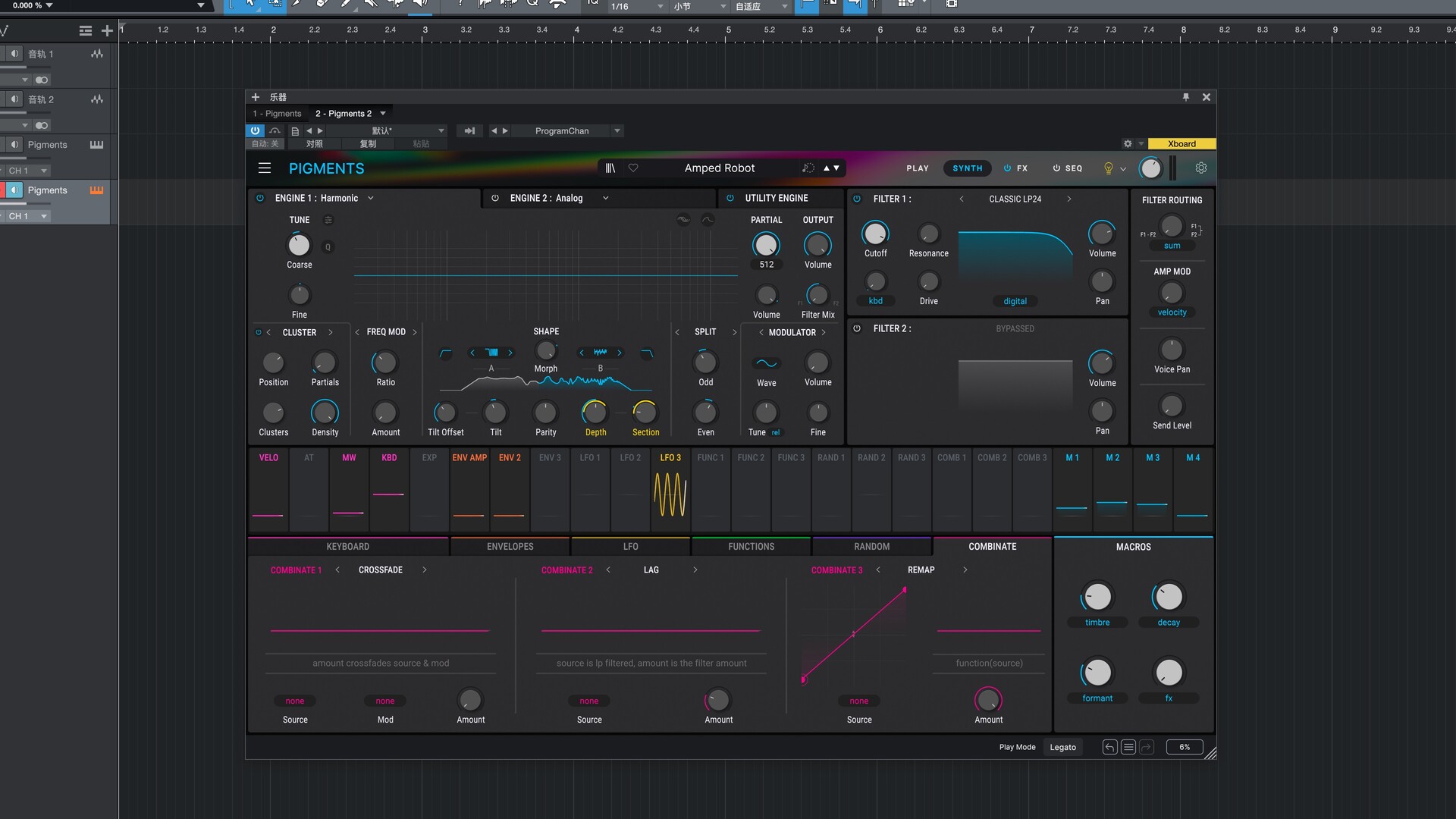Select the LFO 3 modulation slot
The height and width of the screenshot is (819, 1456).
click(x=670, y=488)
